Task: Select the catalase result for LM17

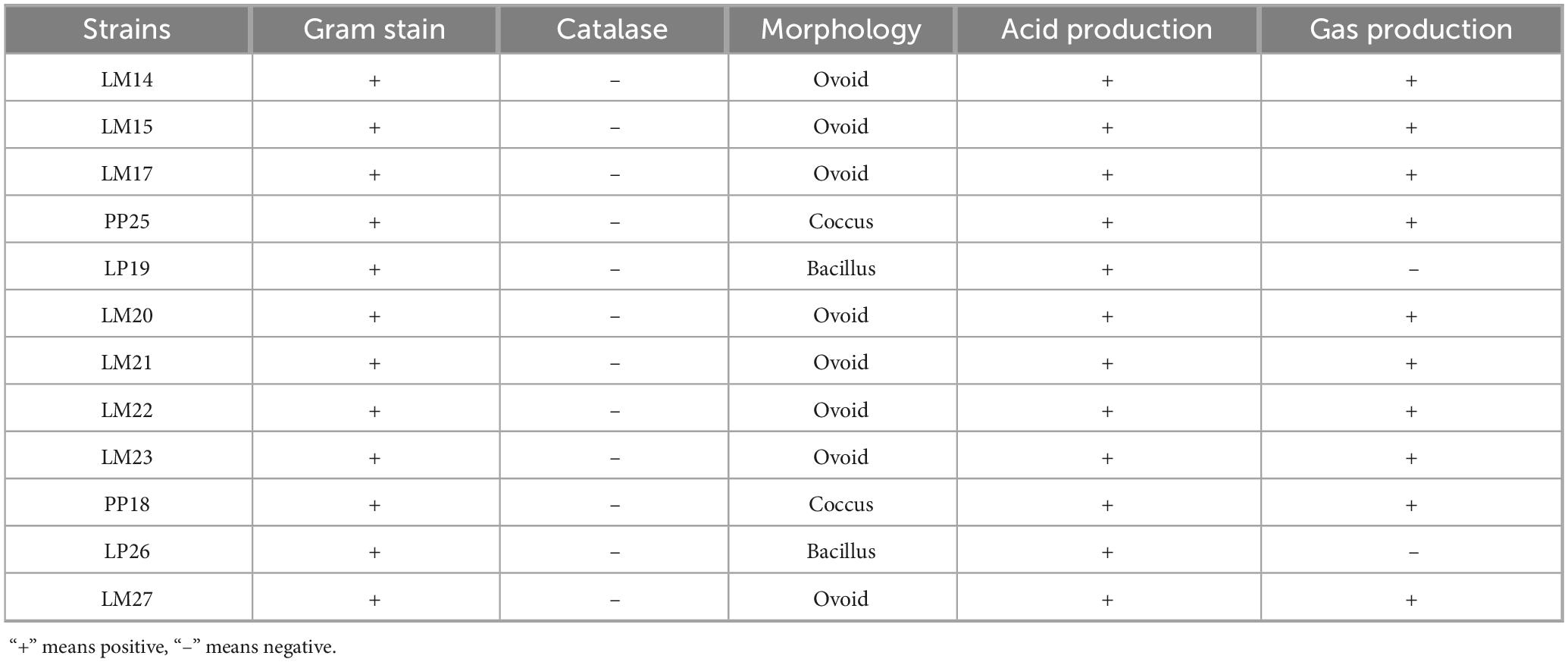Action: (615, 174)
